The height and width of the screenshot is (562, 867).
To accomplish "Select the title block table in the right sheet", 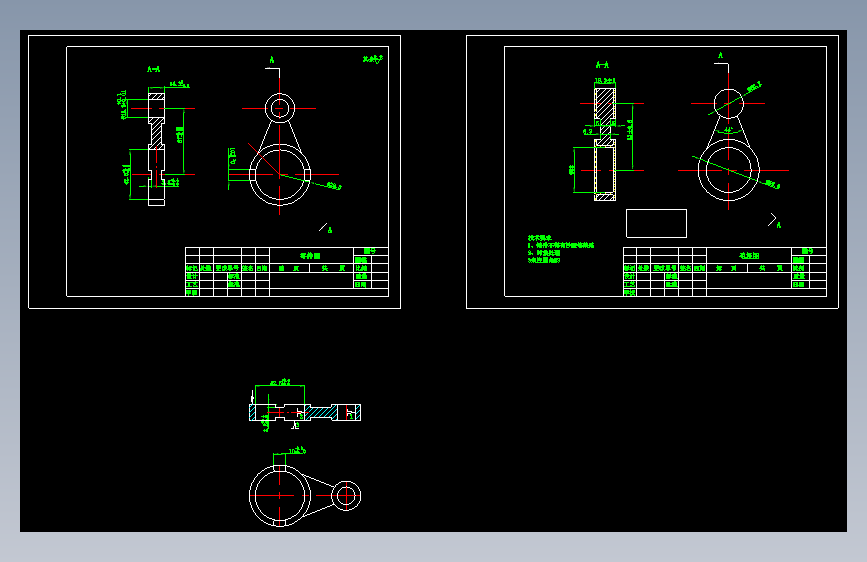I will pyautogui.click(x=724, y=272).
